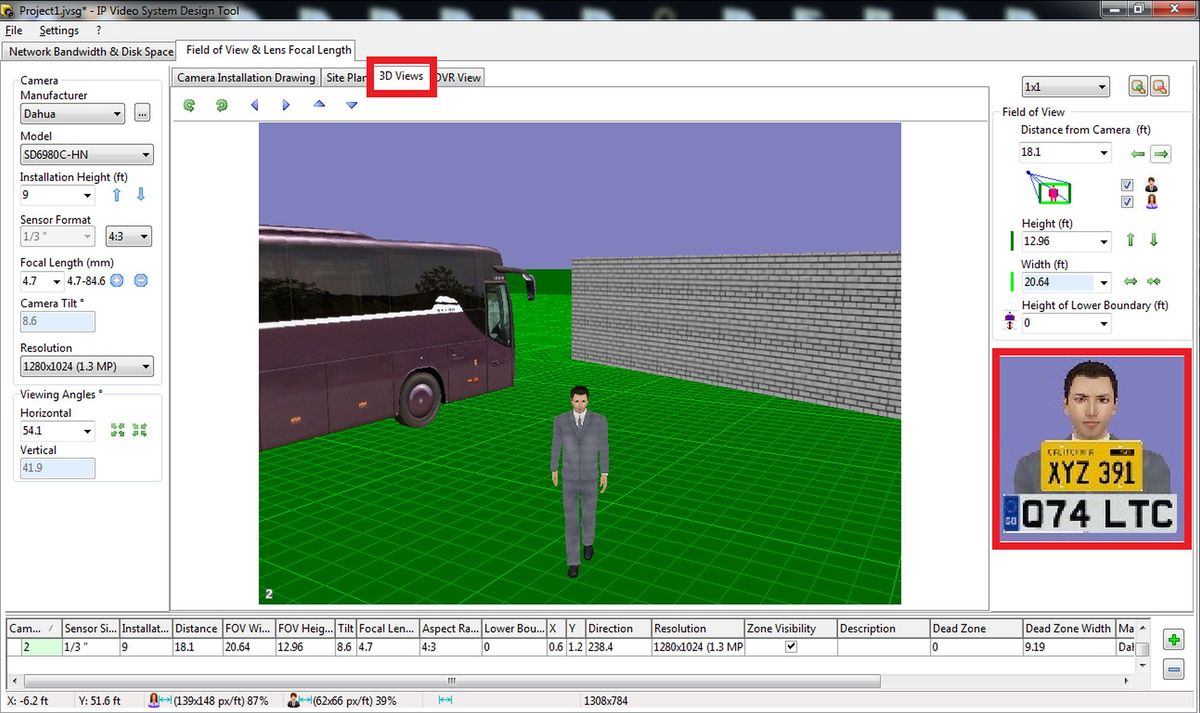
Task: Click the increase distance right green arrow
Action: pyautogui.click(x=1160, y=154)
